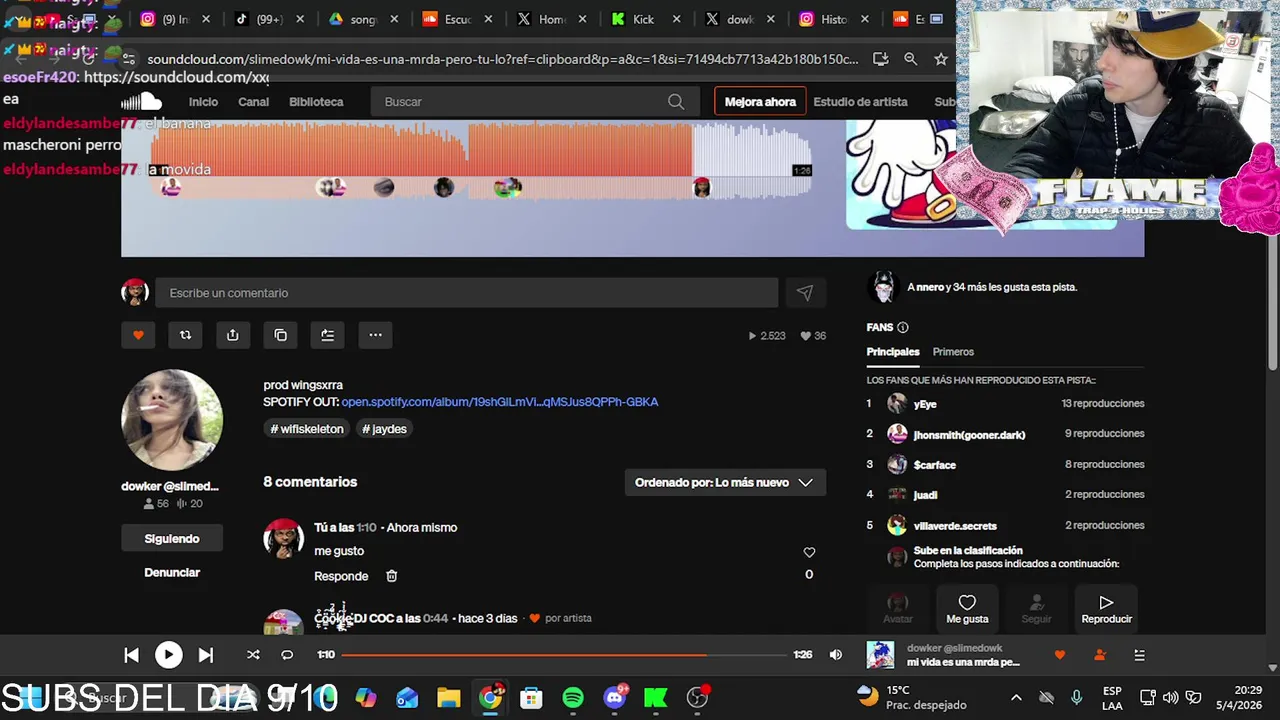Open Estudio de artista

pos(860,102)
